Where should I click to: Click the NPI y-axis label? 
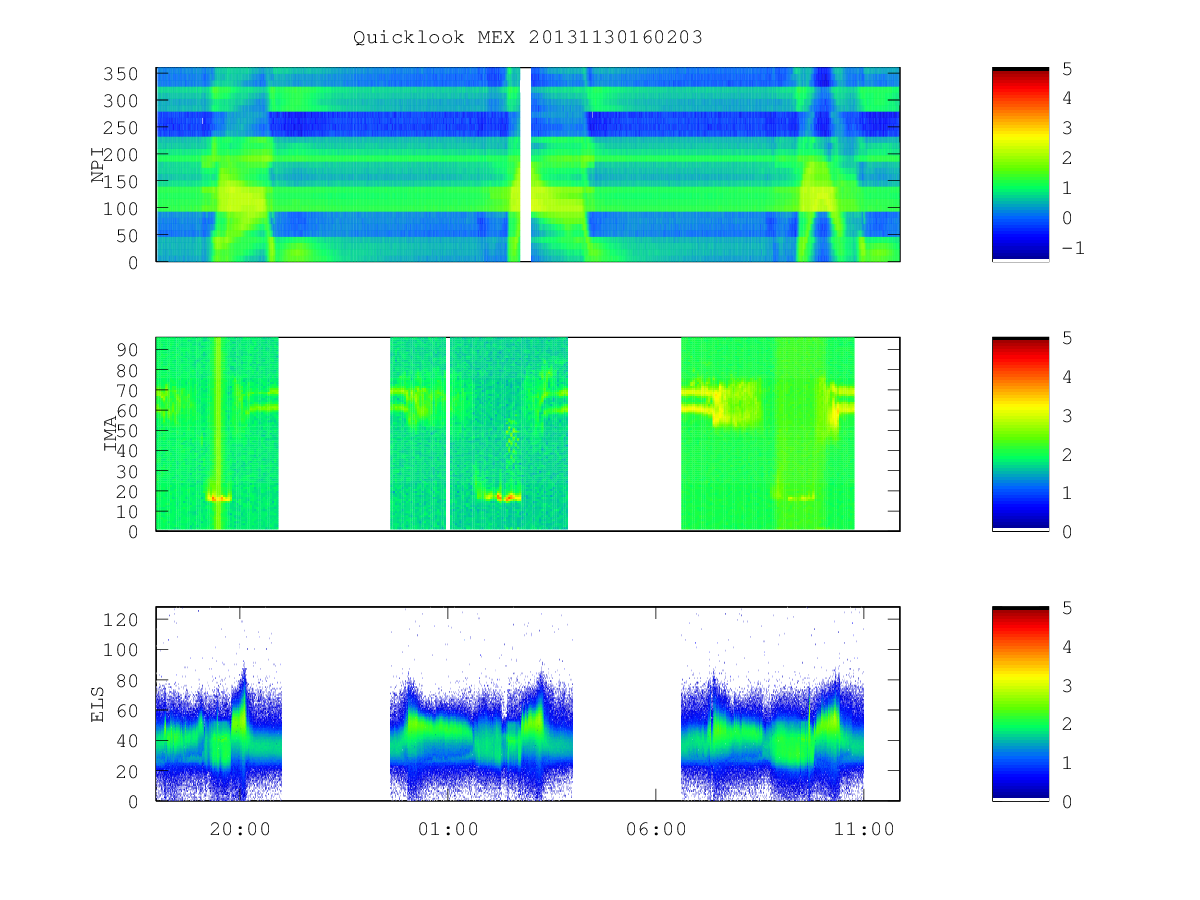[x=98, y=165]
